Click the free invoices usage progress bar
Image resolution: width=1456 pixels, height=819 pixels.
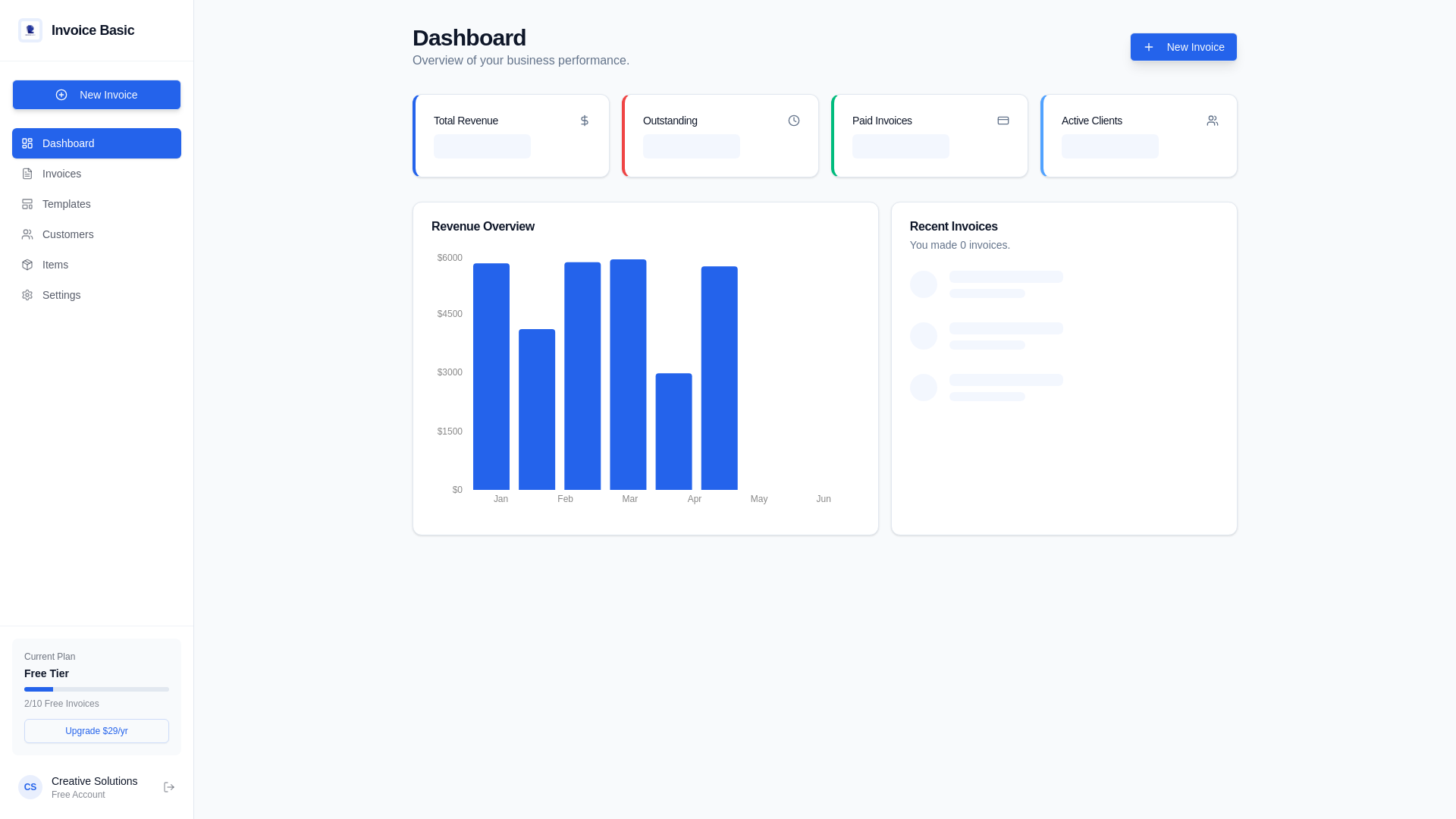coord(96,689)
